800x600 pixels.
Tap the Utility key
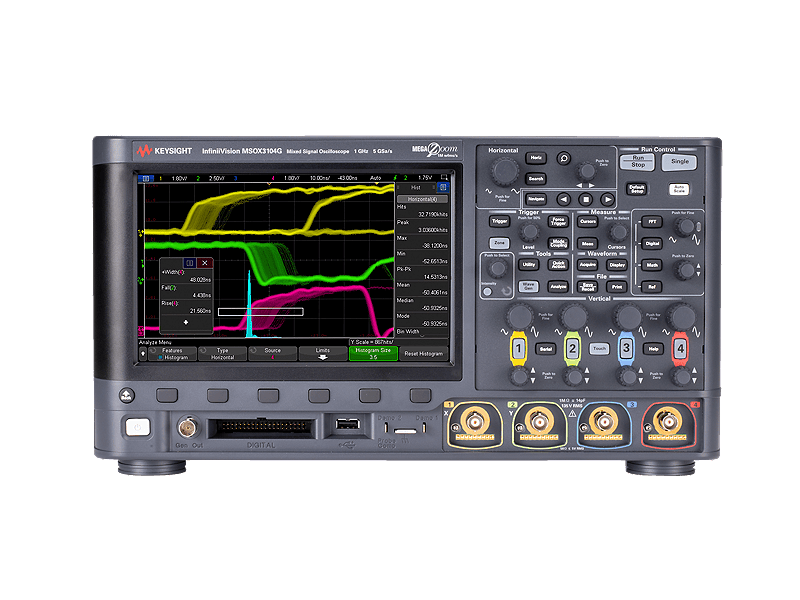click(529, 265)
